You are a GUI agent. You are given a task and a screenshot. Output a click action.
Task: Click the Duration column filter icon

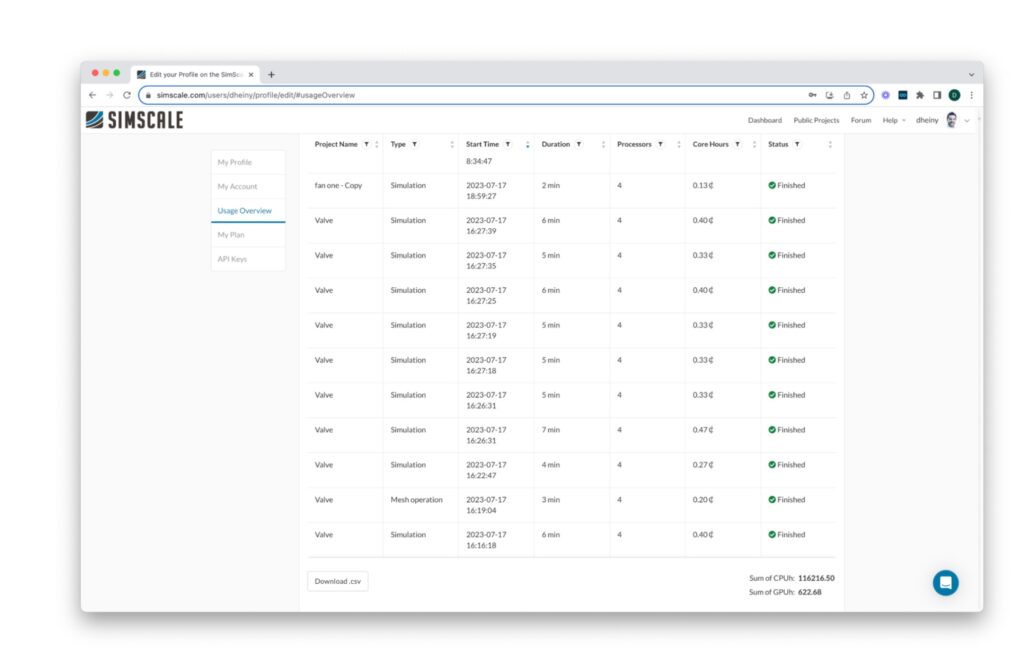(578, 144)
